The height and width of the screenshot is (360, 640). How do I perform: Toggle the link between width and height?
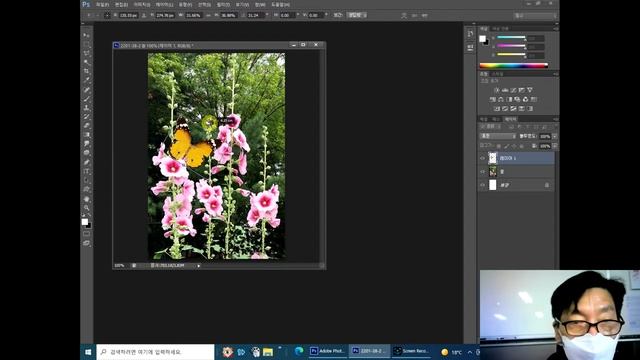pos(208,15)
